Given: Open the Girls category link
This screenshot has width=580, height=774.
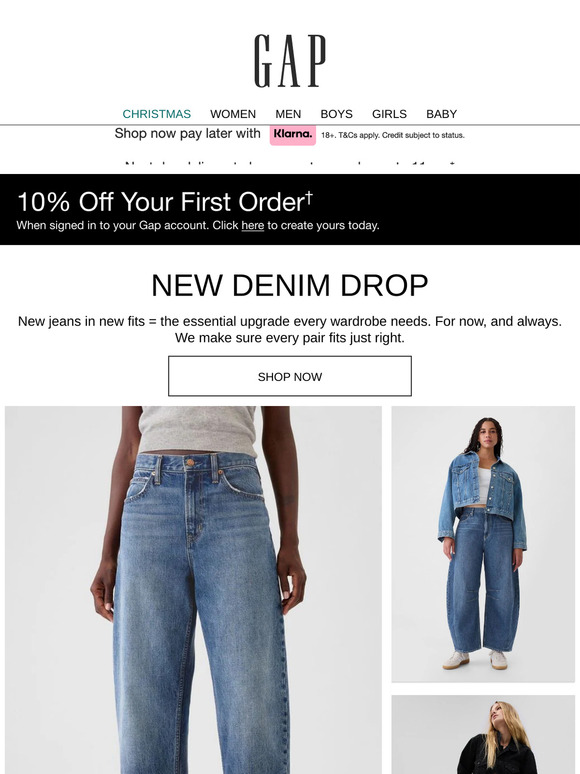Looking at the screenshot, I should (389, 114).
